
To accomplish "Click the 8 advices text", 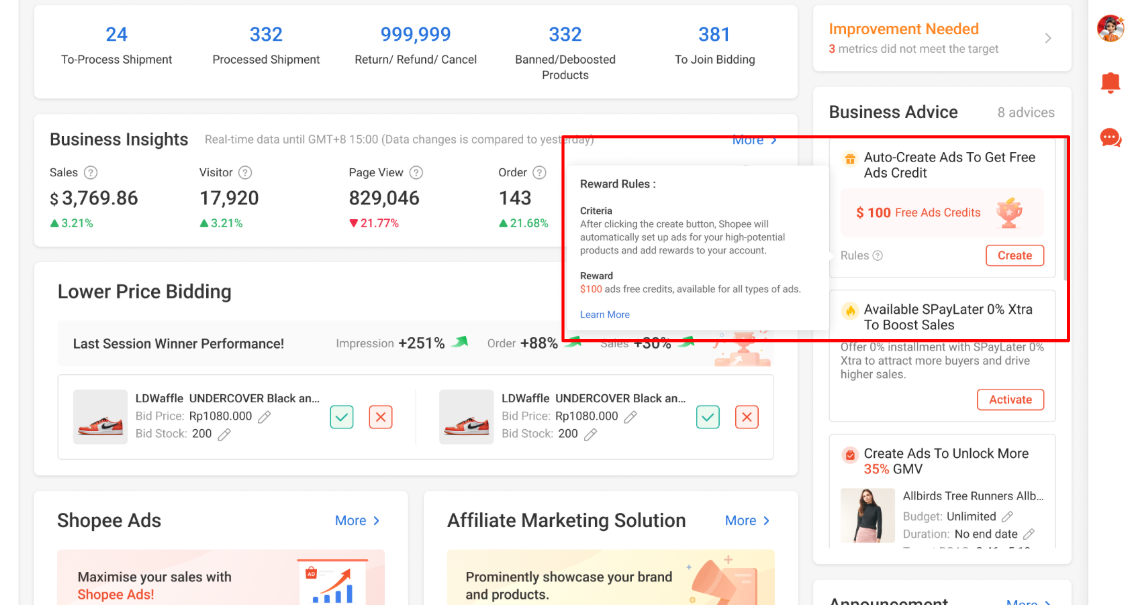I will pyautogui.click(x=1026, y=113).
